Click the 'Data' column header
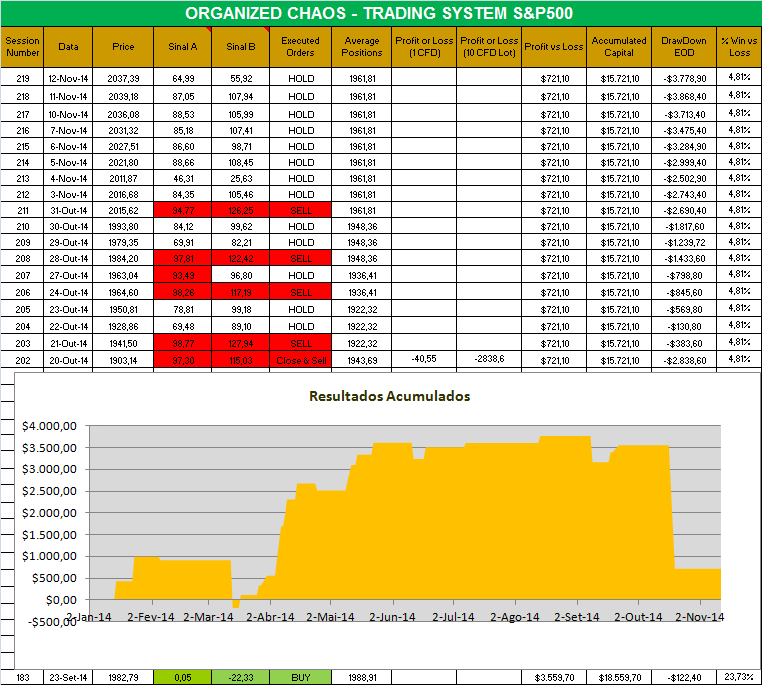 pos(68,47)
